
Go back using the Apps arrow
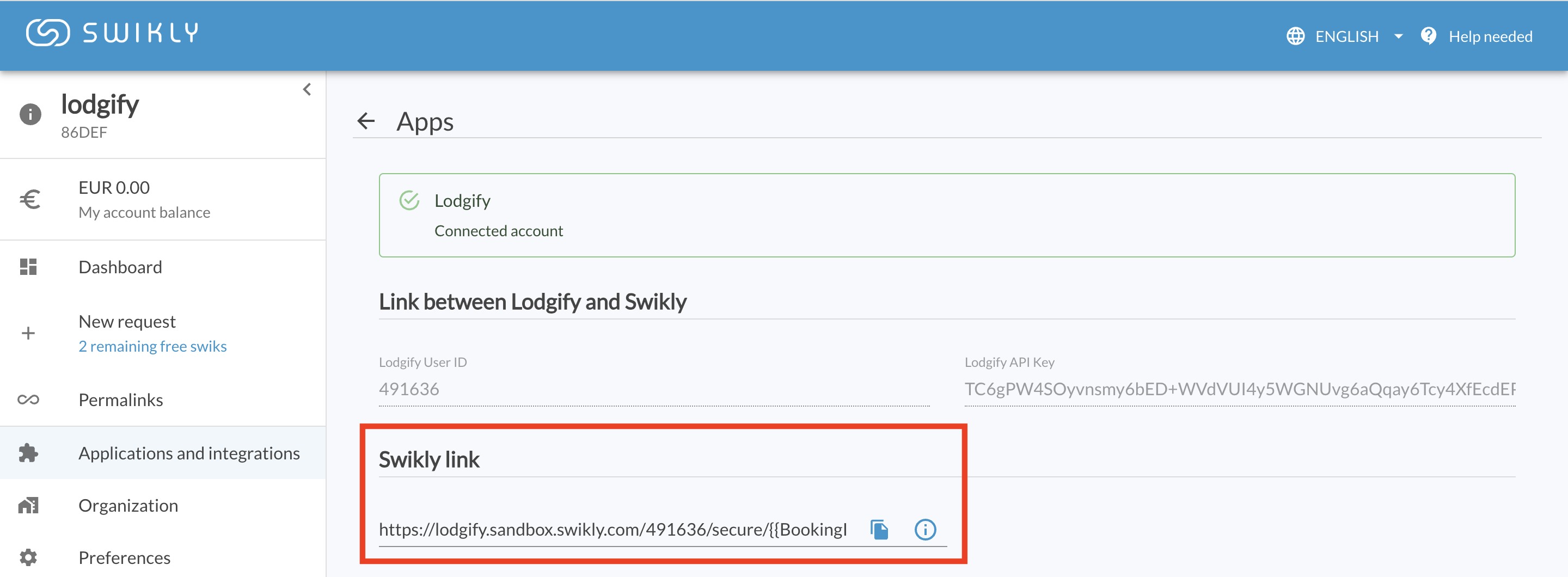click(x=366, y=121)
